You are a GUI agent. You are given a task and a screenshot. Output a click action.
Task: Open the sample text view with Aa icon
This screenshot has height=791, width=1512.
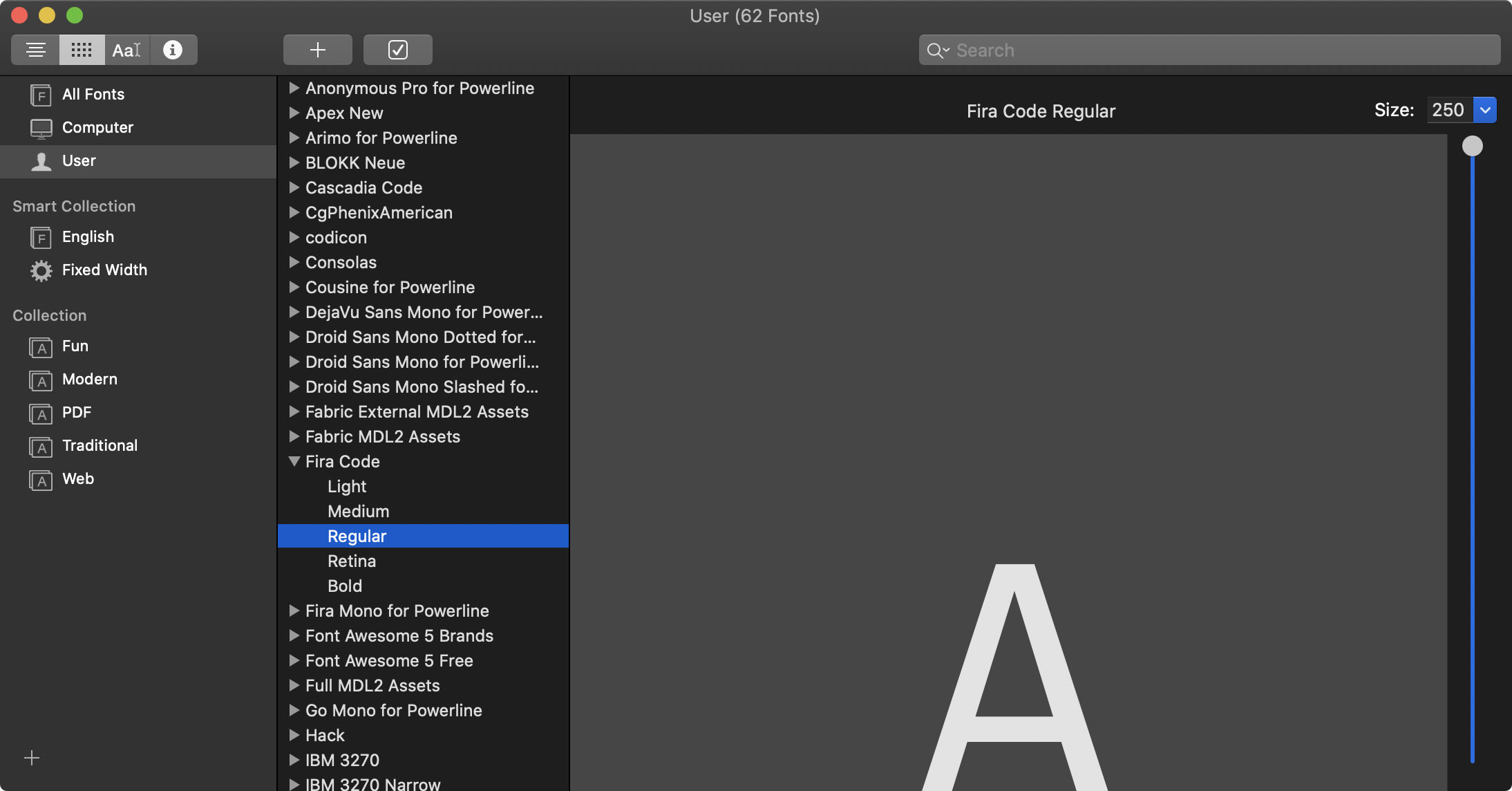[126, 49]
